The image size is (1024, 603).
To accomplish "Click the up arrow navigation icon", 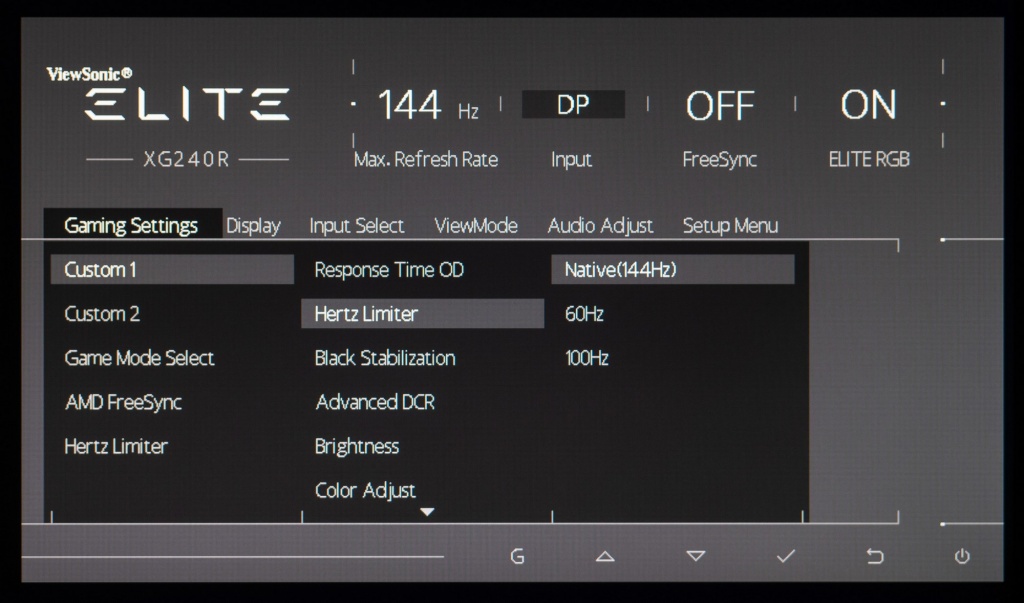I will click(605, 557).
